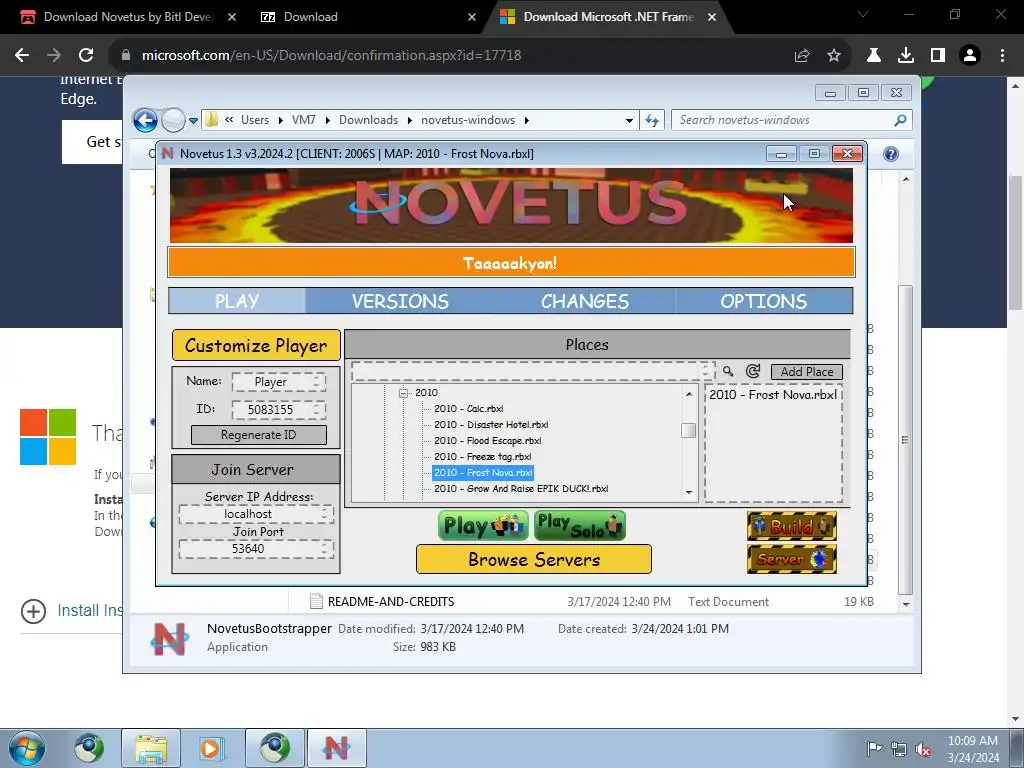The image size is (1024, 768).
Task: Open Windows Media Player taskbar icon
Action: tap(210, 748)
